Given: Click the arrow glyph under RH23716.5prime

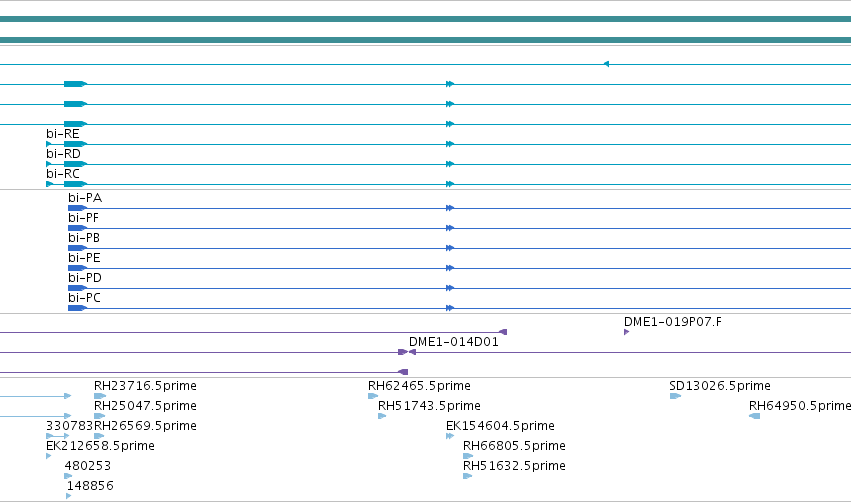Looking at the screenshot, I should (99, 396).
